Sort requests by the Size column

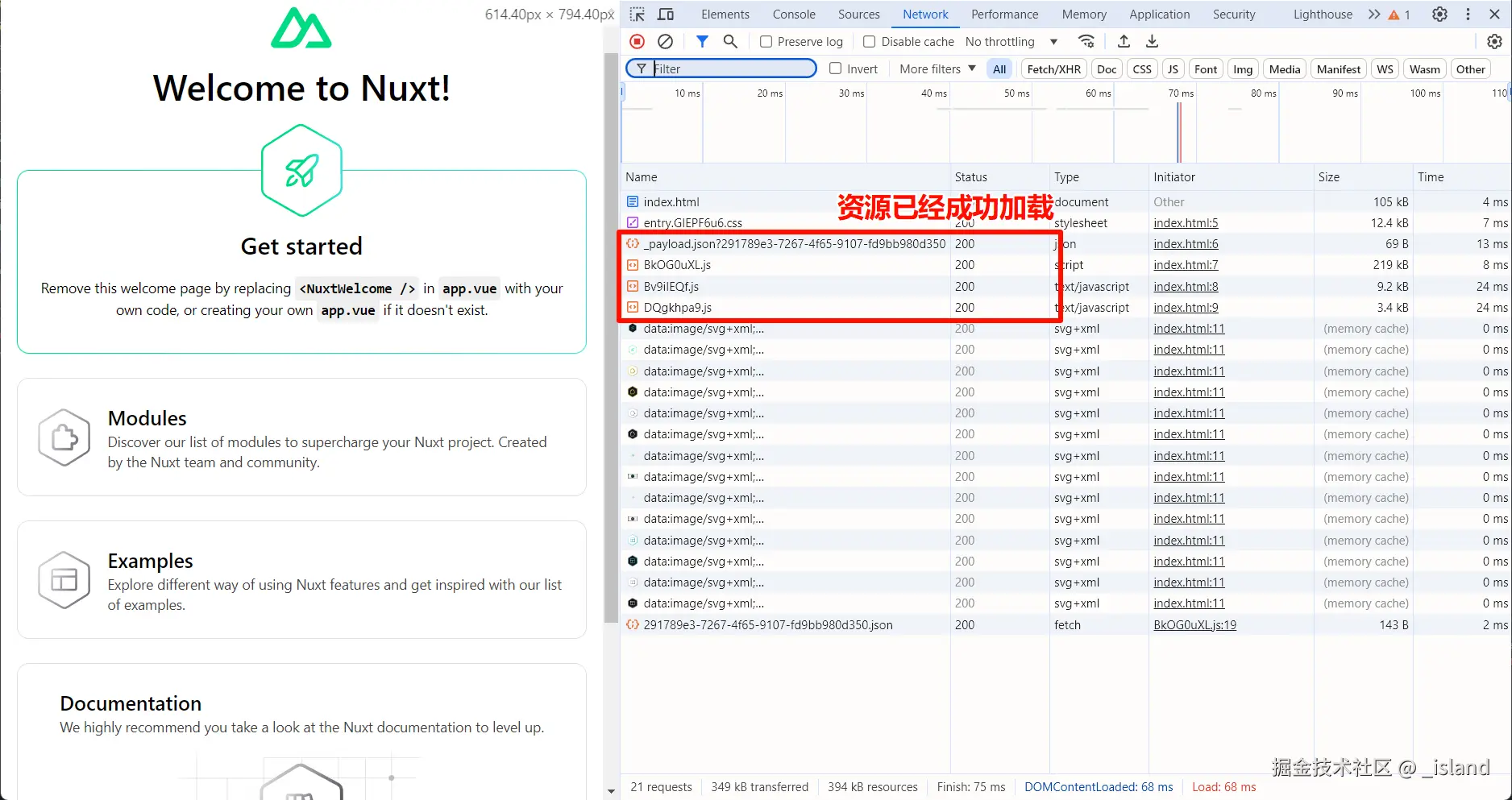(x=1364, y=177)
